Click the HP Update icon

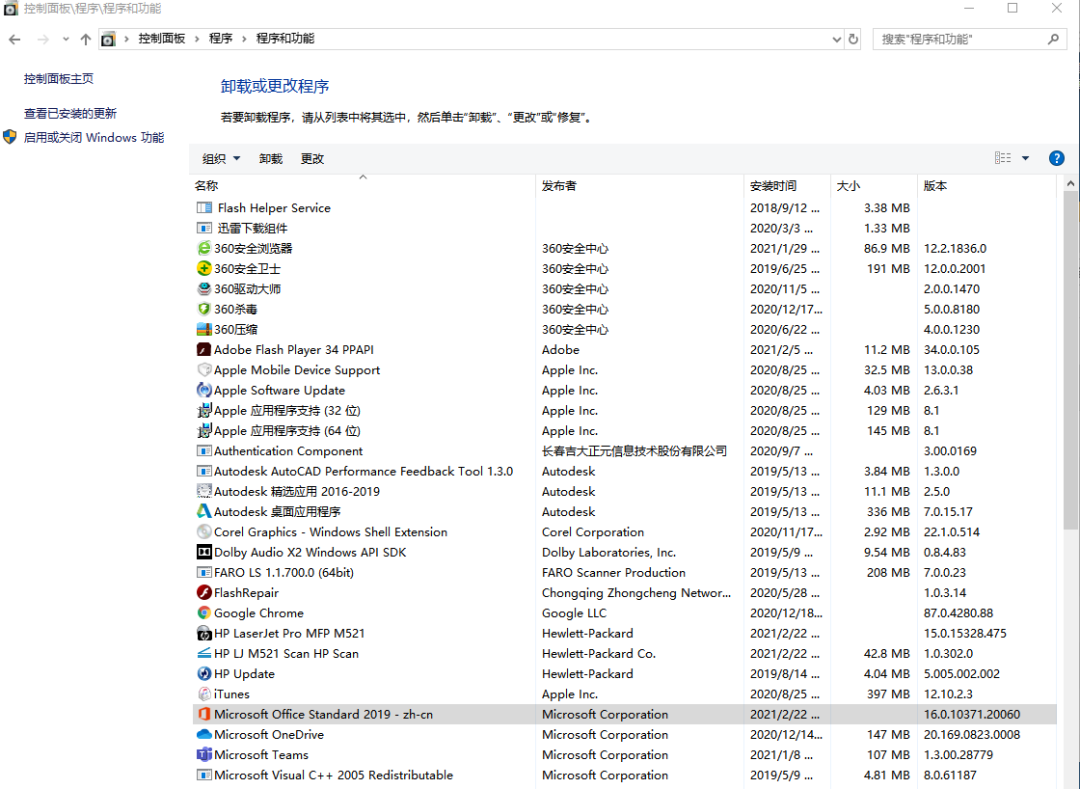pos(204,674)
